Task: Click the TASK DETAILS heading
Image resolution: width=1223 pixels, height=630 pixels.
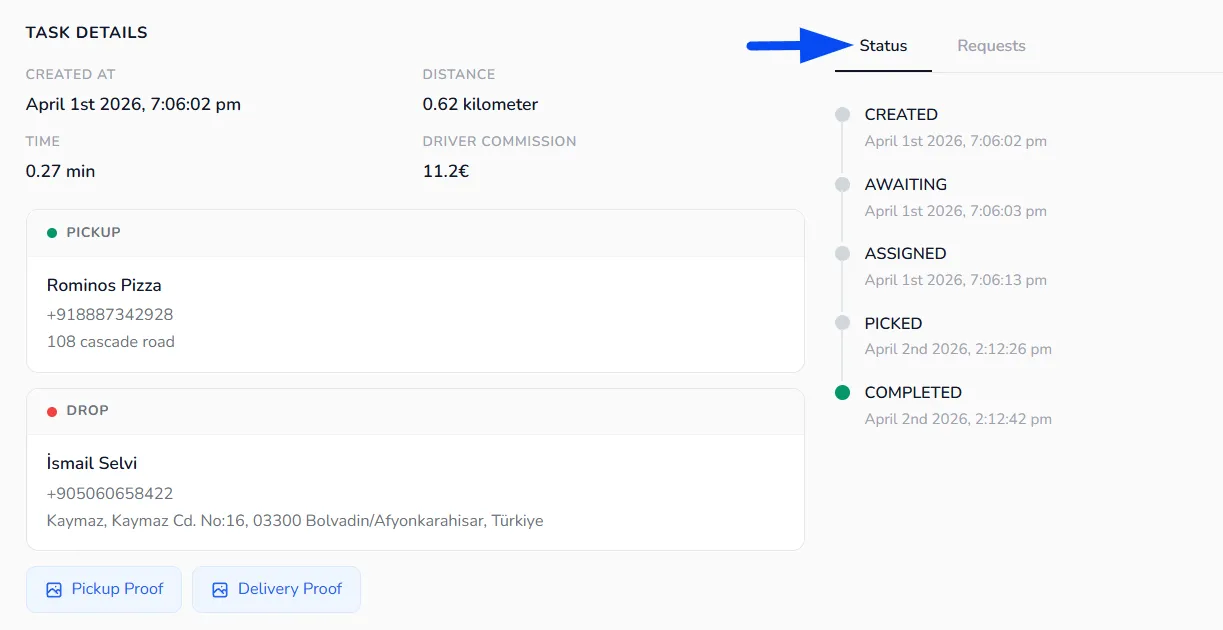Action: pos(86,32)
